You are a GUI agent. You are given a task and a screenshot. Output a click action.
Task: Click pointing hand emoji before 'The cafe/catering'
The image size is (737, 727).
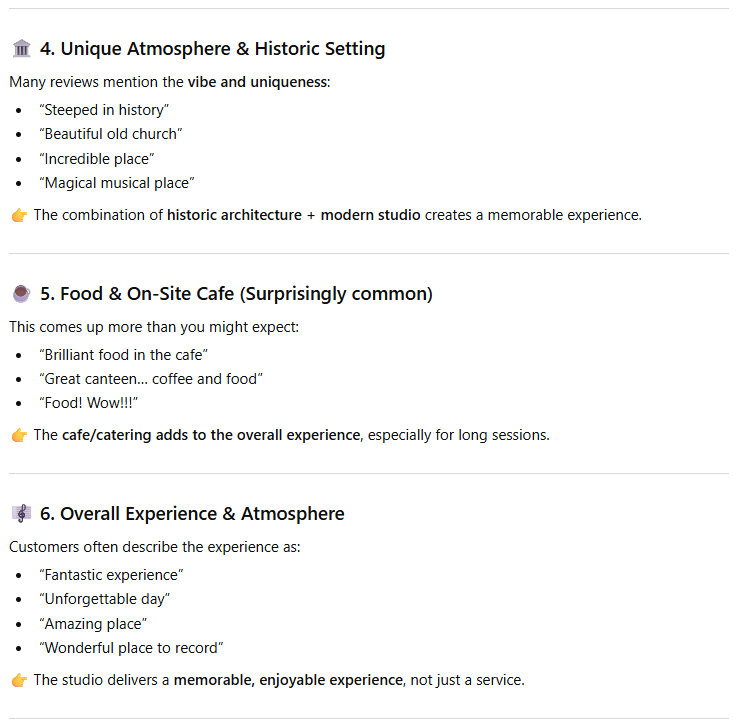coord(19,435)
